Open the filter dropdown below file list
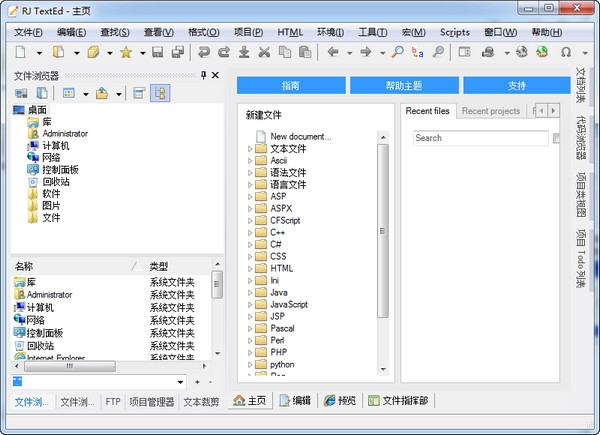 point(180,381)
